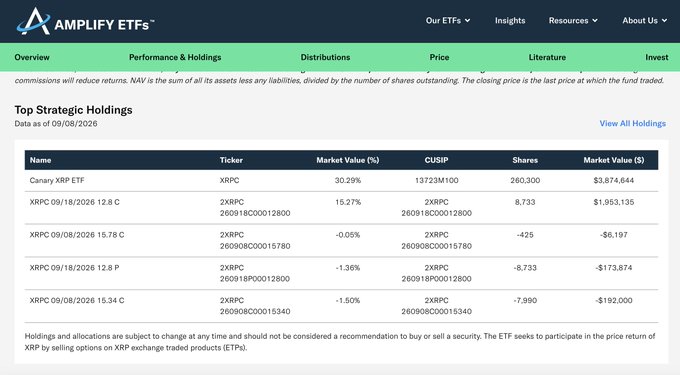
Task: Click the $3,874,644 market value cell
Action: [x=614, y=180]
